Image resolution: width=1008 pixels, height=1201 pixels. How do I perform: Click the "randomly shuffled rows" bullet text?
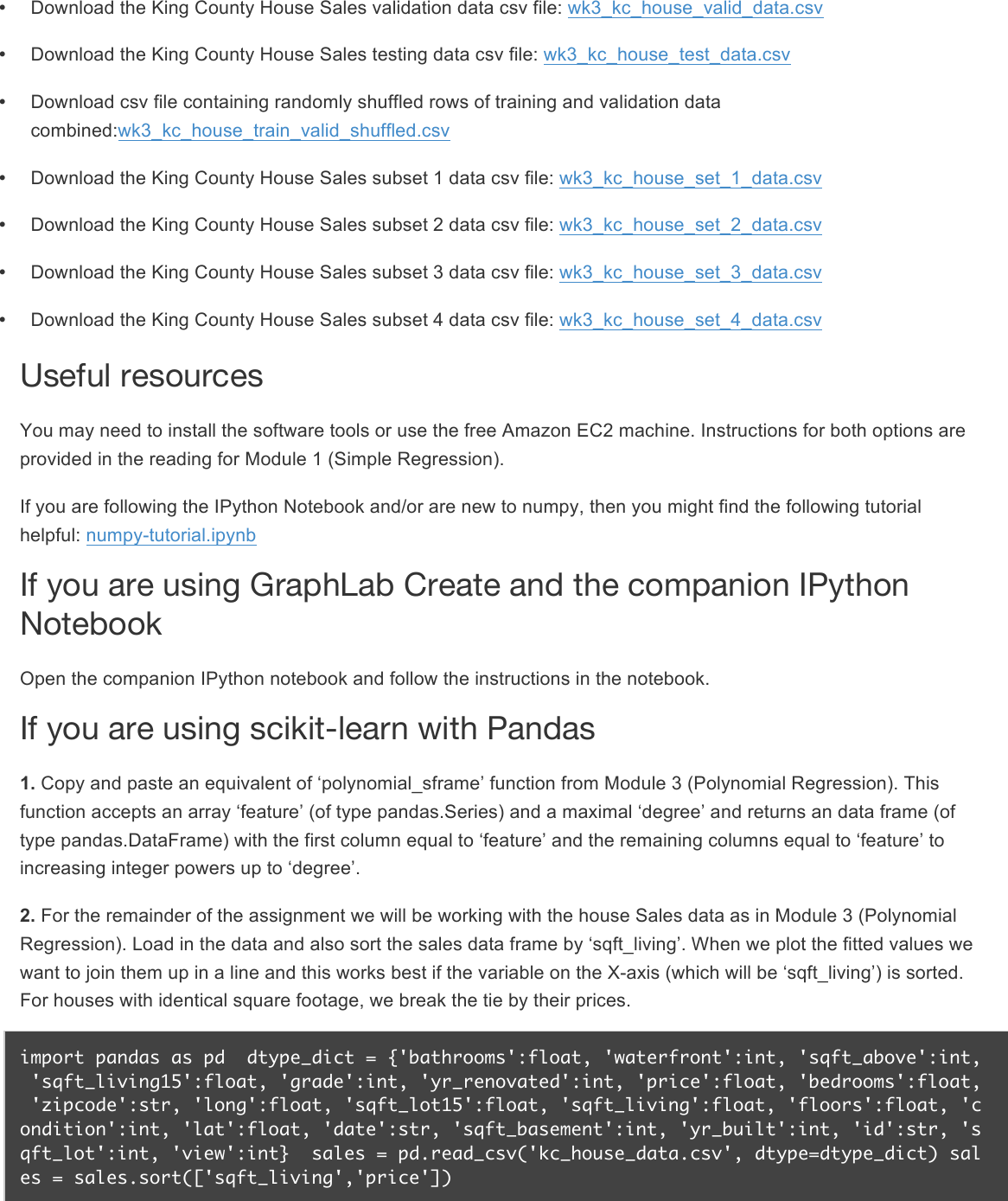[375, 102]
